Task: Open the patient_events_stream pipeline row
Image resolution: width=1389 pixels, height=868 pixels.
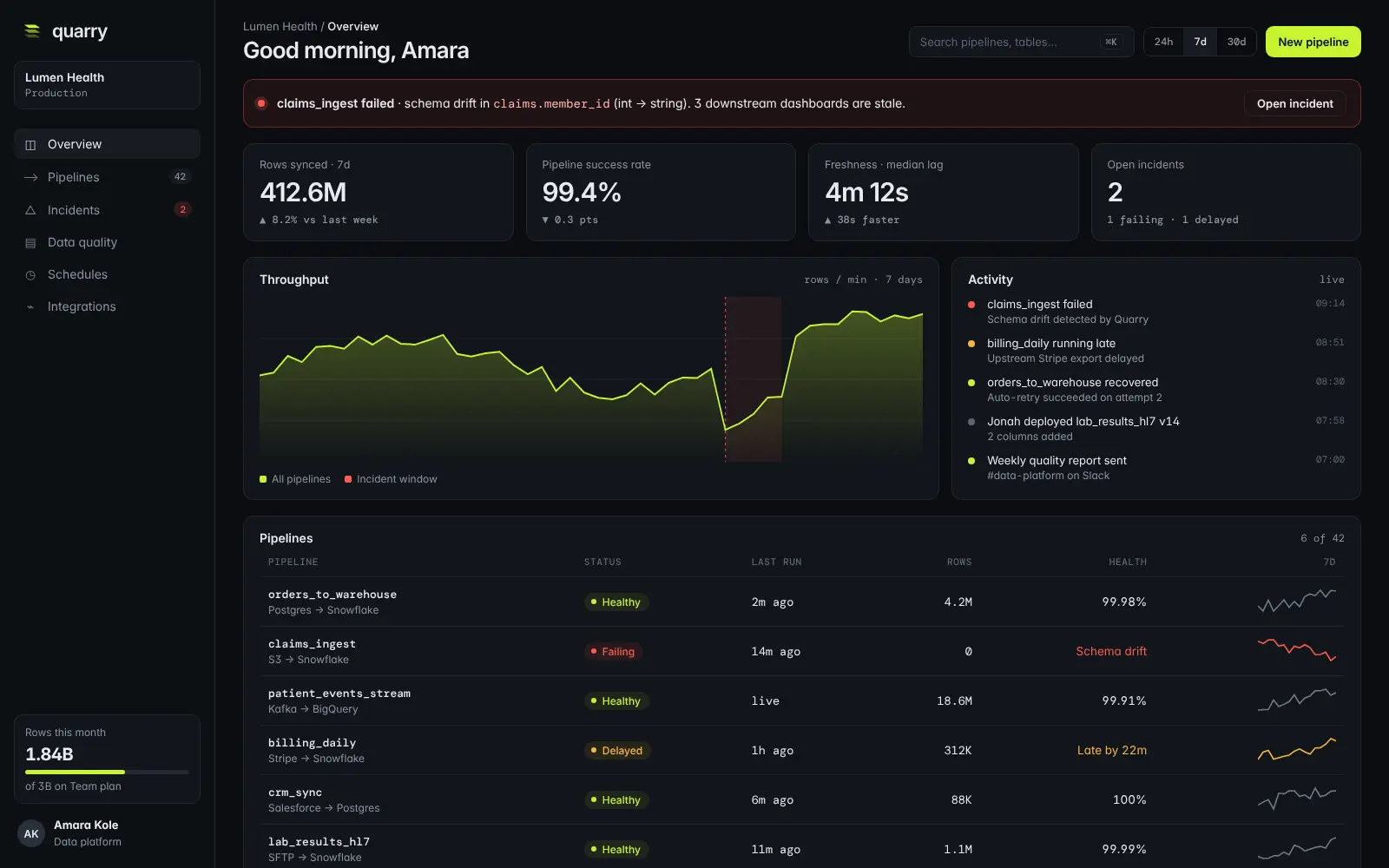Action: [x=801, y=700]
